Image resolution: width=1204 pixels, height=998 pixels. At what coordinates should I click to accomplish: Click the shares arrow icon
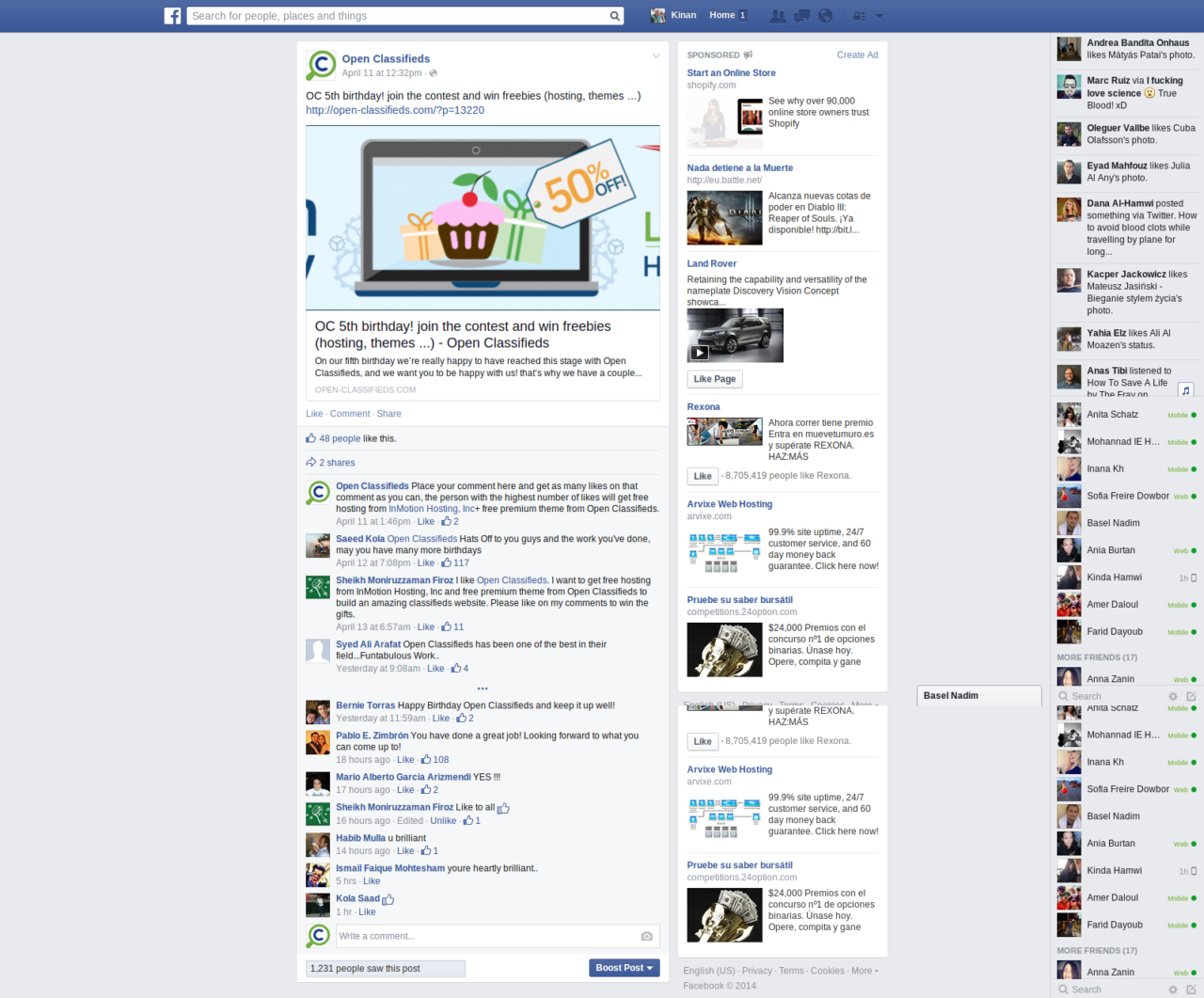[310, 462]
